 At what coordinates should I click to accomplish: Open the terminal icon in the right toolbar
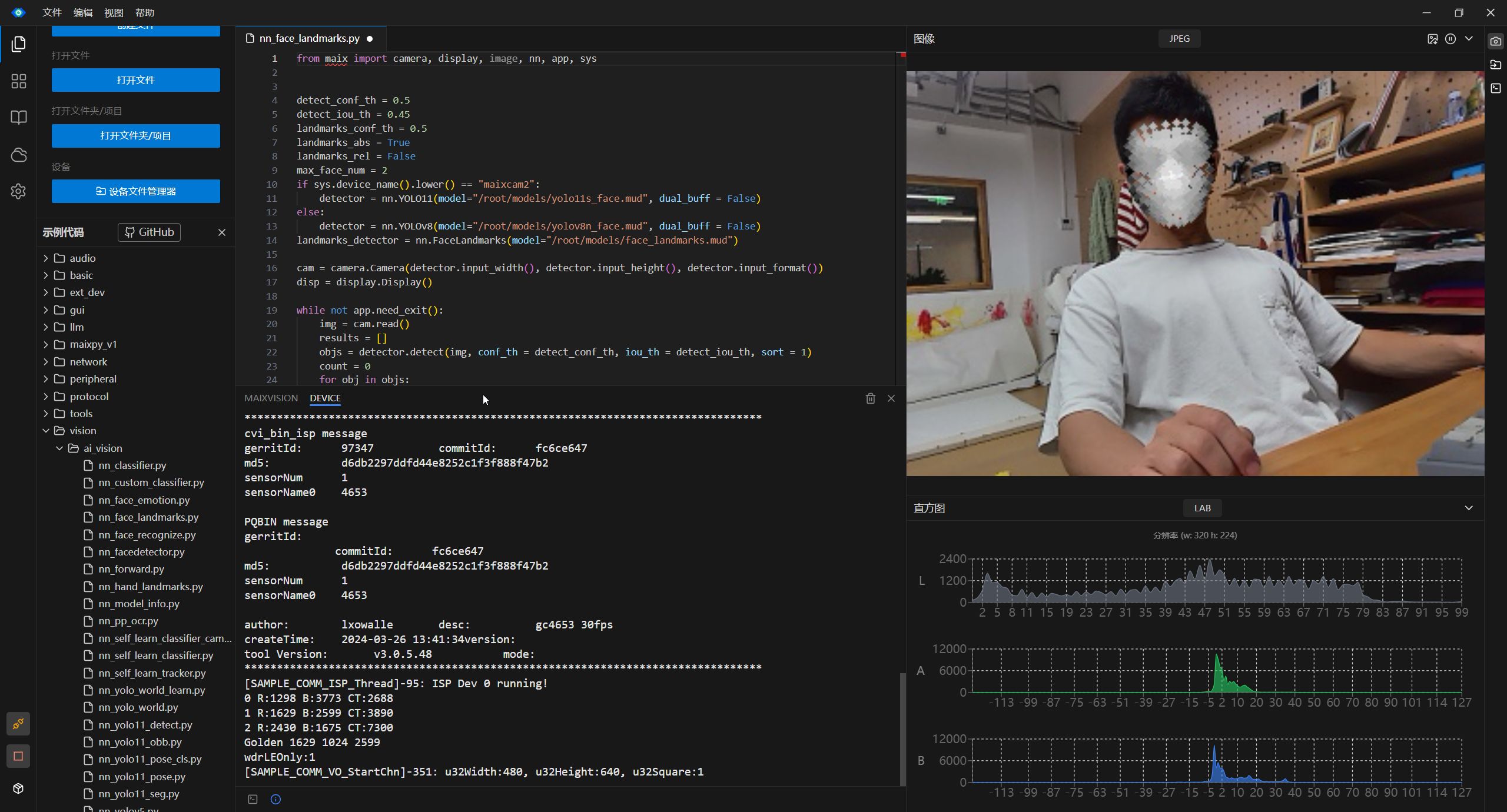(x=1495, y=88)
